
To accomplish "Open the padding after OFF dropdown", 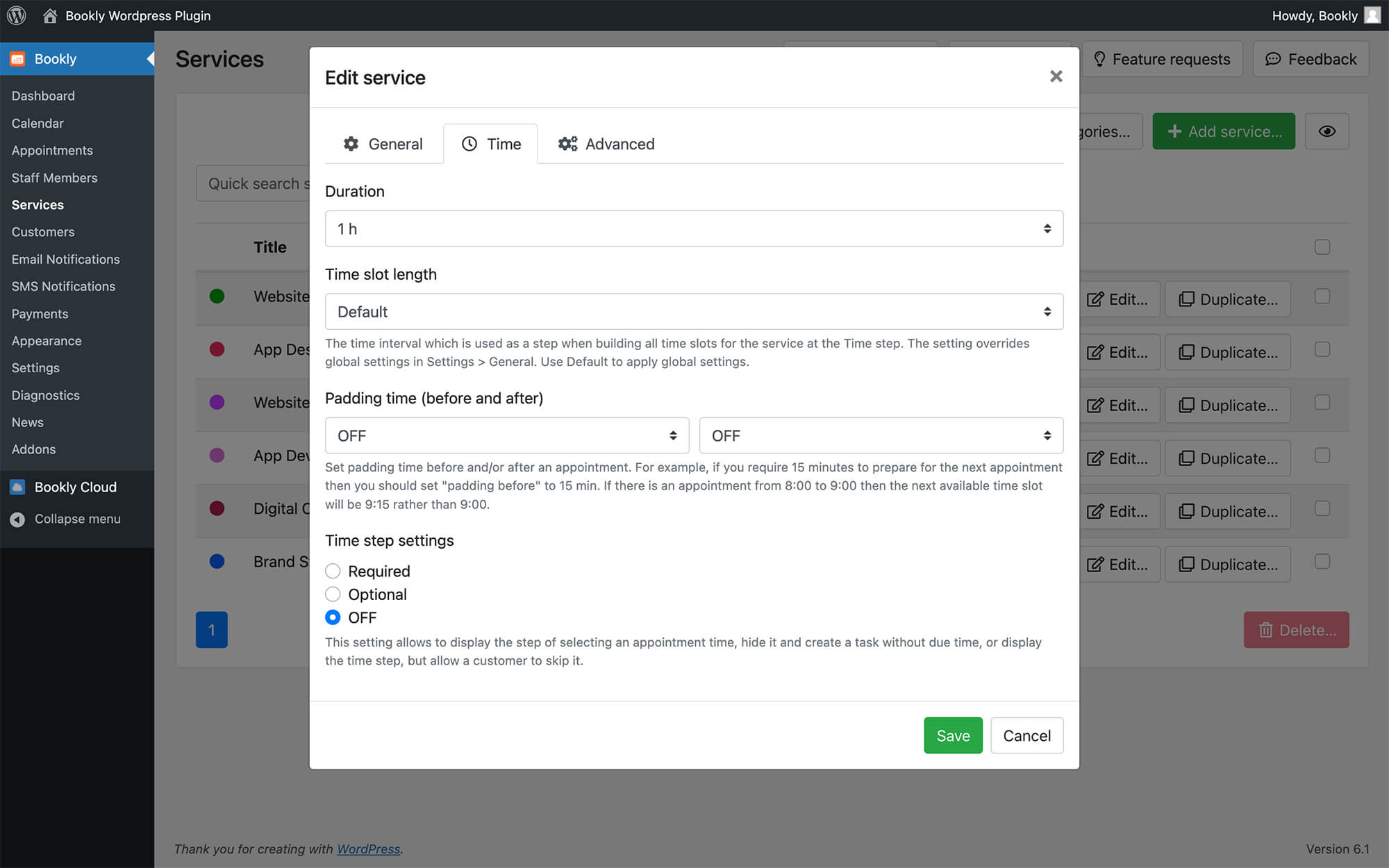I will pyautogui.click(x=881, y=435).
